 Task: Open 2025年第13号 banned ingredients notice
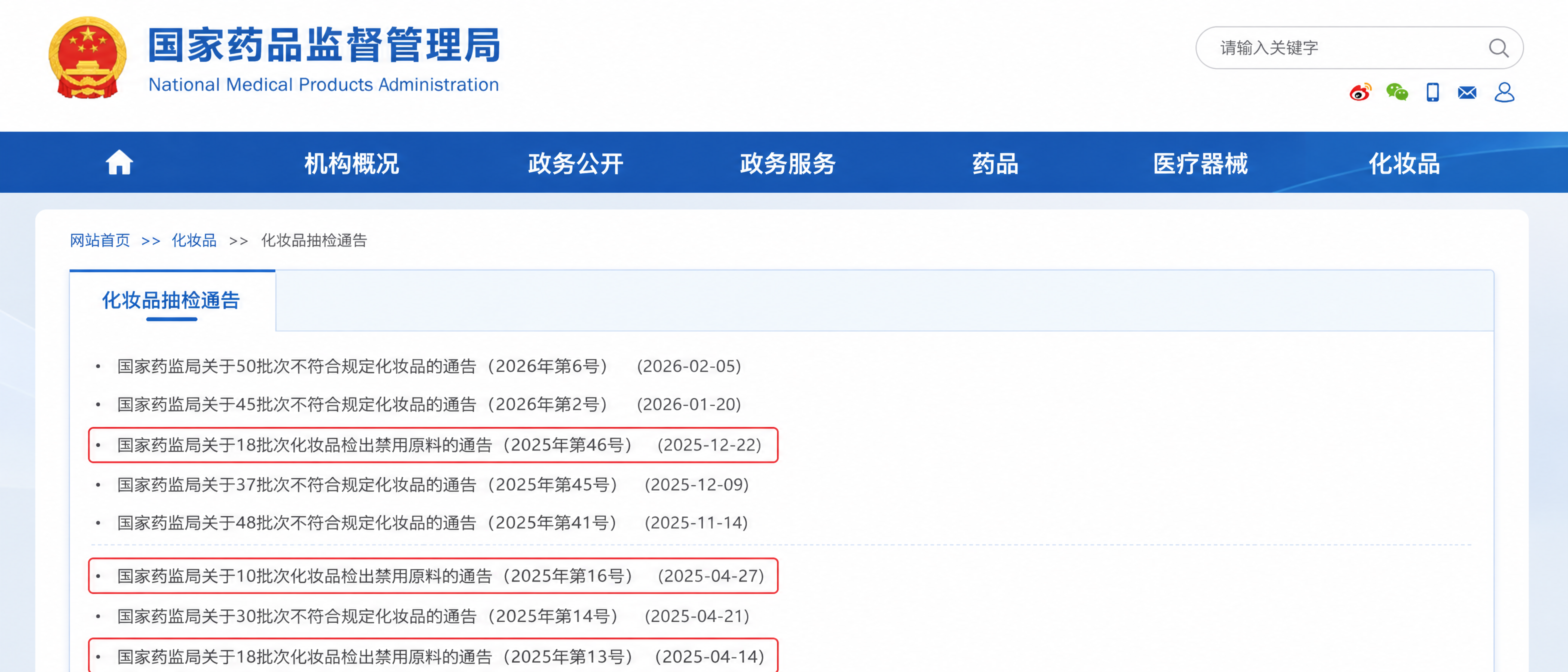[x=377, y=657]
